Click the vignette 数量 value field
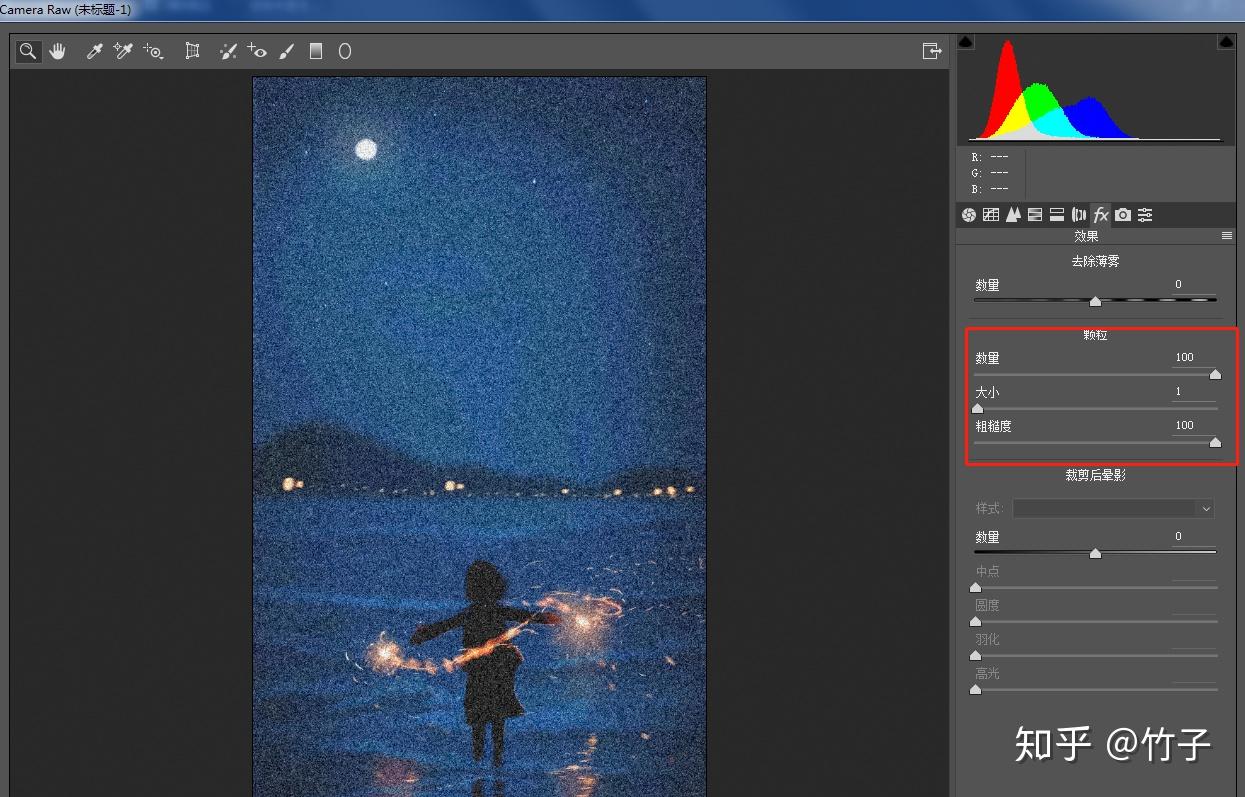1245x797 pixels. click(x=1194, y=537)
